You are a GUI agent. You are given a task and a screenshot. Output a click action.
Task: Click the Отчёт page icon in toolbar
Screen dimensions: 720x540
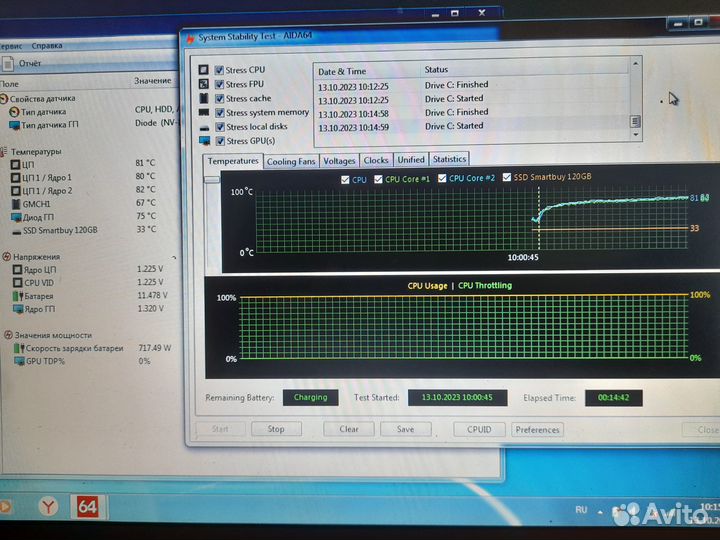8,63
